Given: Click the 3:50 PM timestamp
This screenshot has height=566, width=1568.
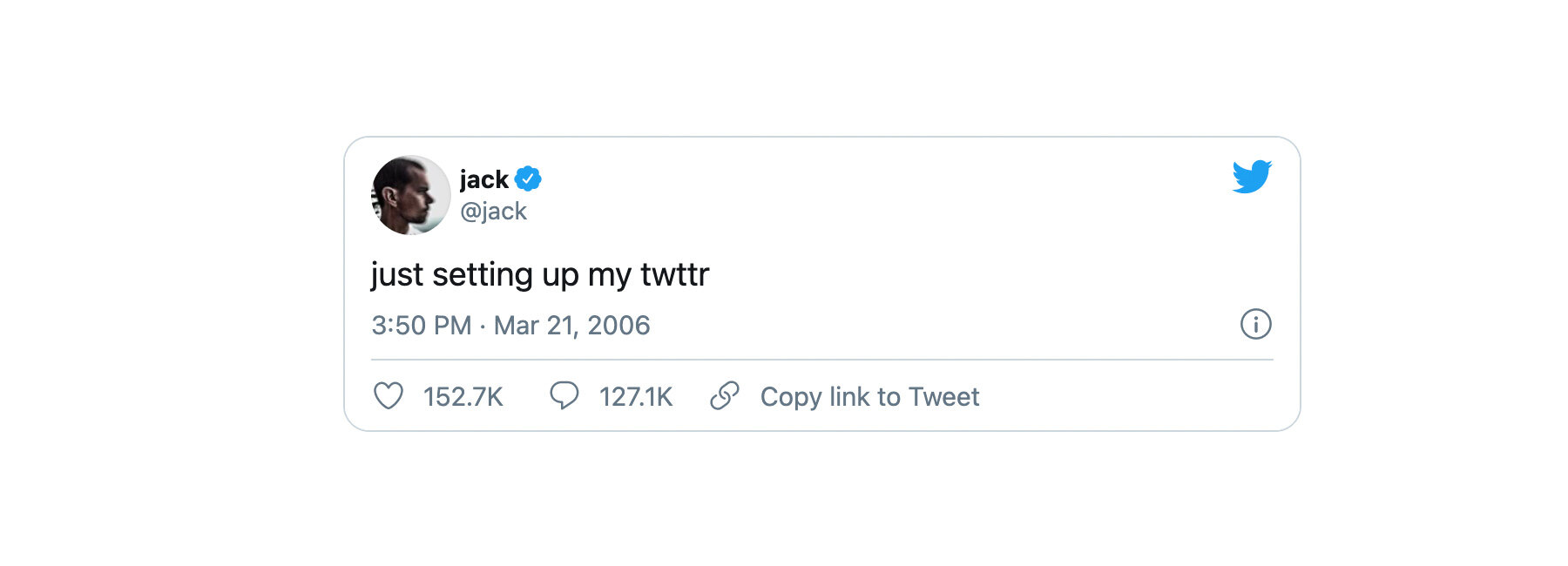Looking at the screenshot, I should (x=421, y=325).
